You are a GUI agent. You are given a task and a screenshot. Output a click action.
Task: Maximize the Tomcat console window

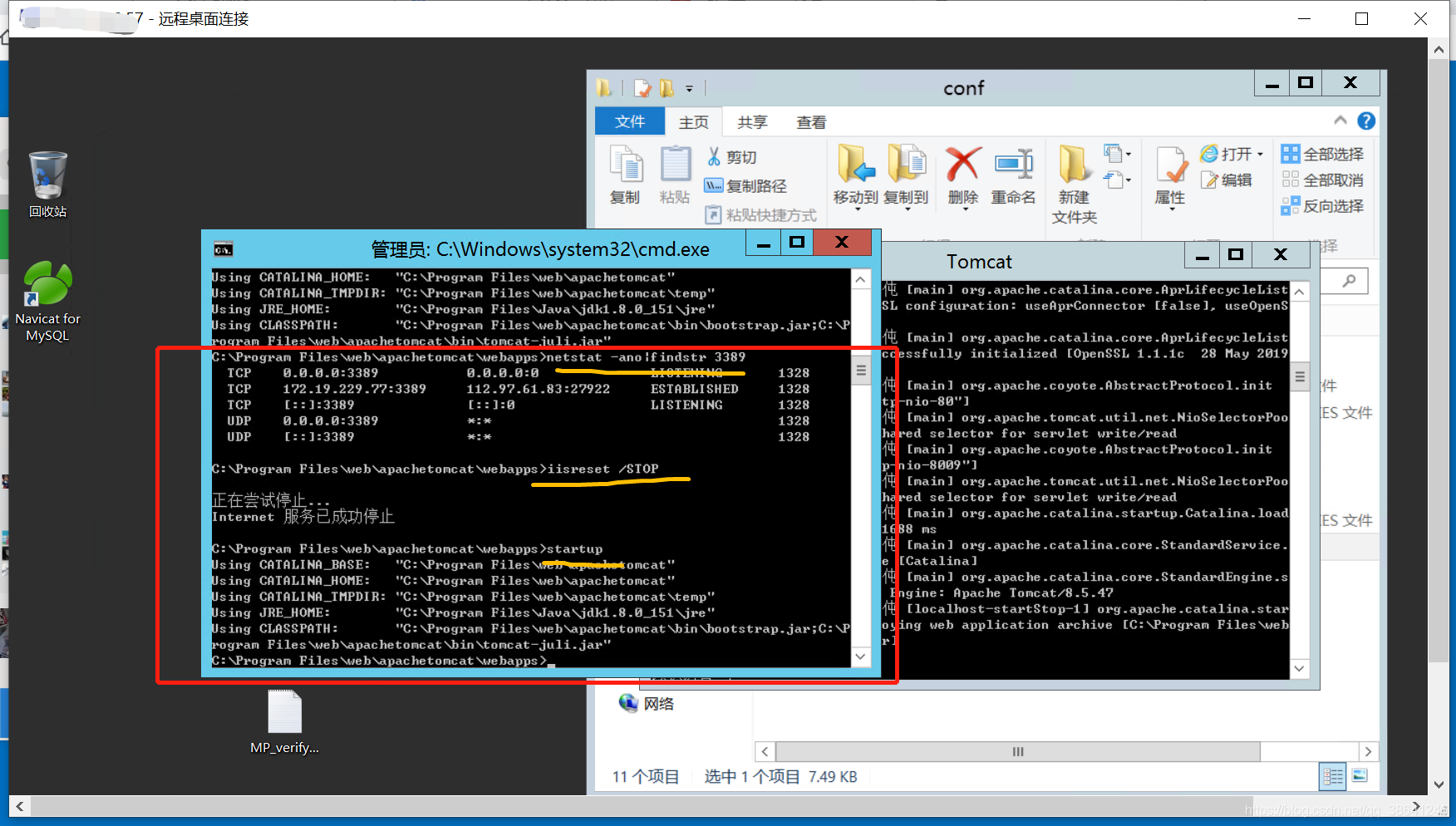(1236, 254)
